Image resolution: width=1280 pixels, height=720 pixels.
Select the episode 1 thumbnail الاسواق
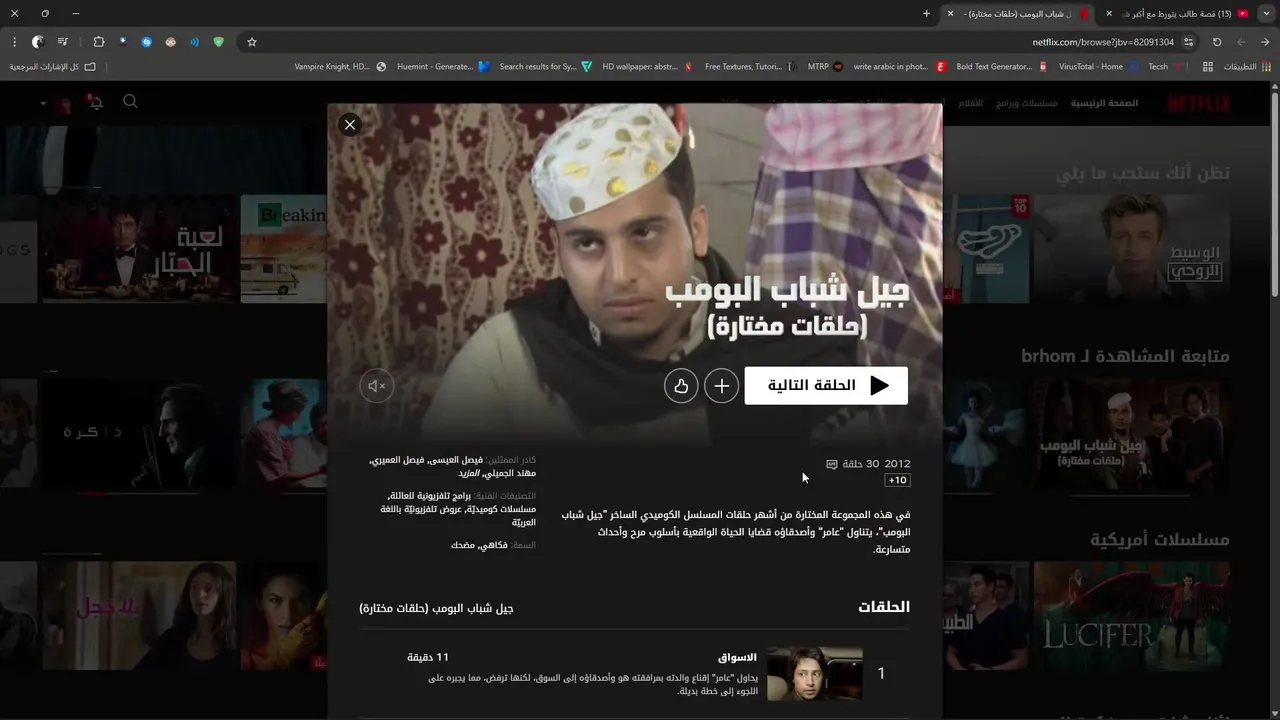point(815,673)
